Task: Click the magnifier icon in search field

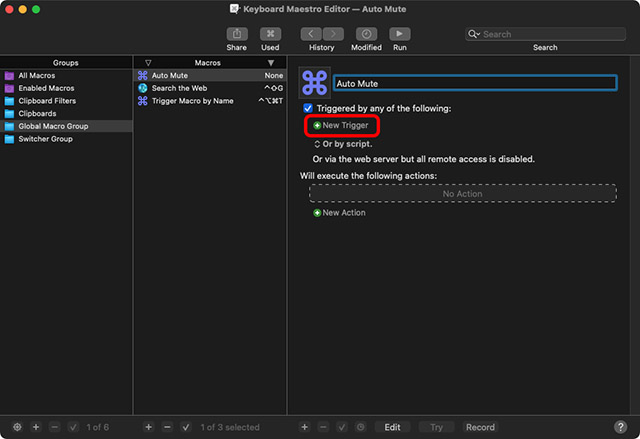Action: [473, 34]
